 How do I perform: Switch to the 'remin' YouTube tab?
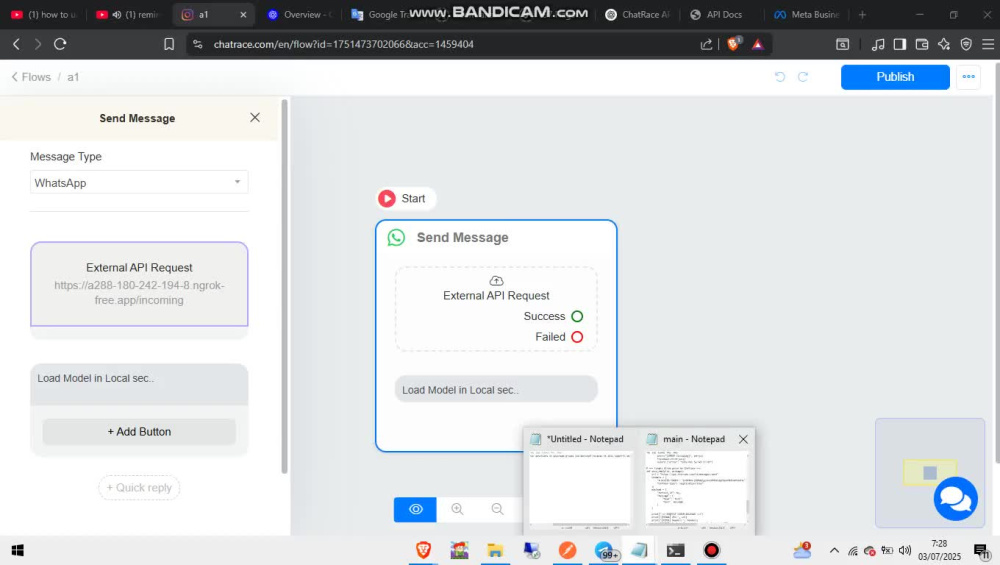click(129, 15)
